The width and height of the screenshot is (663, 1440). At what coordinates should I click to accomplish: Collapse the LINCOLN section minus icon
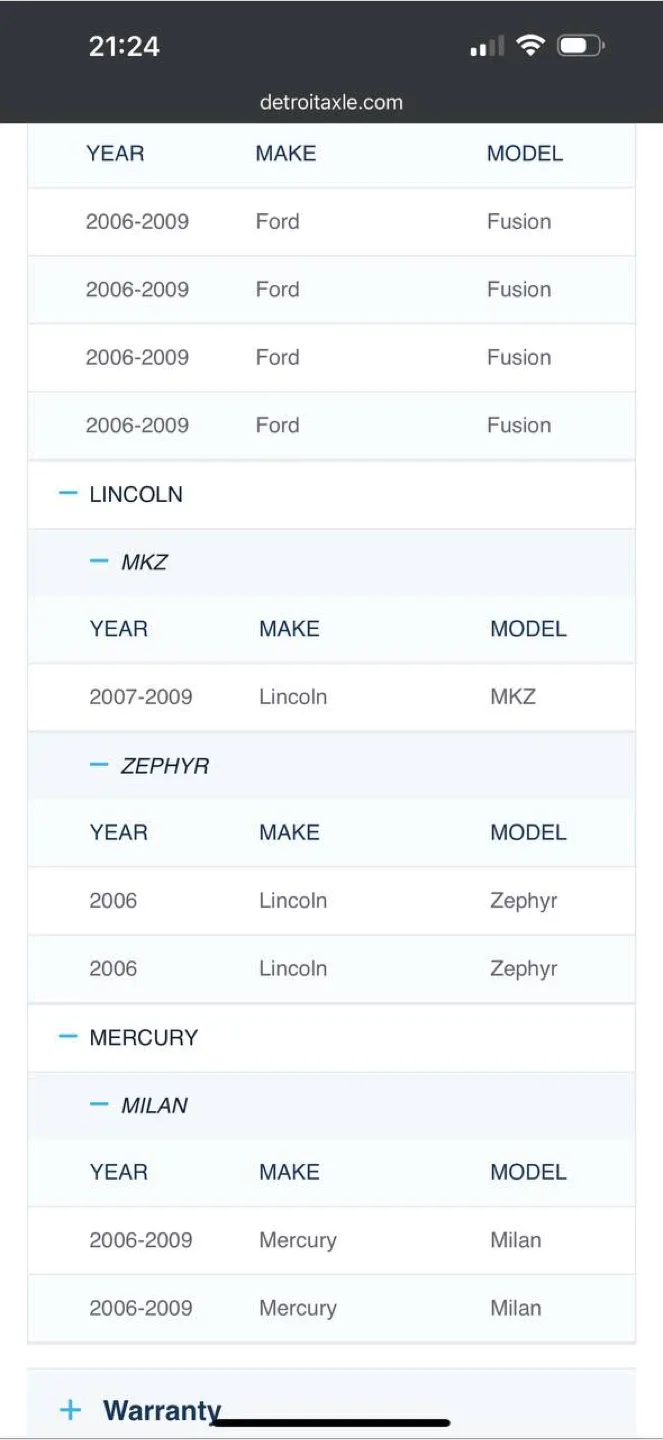(68, 493)
